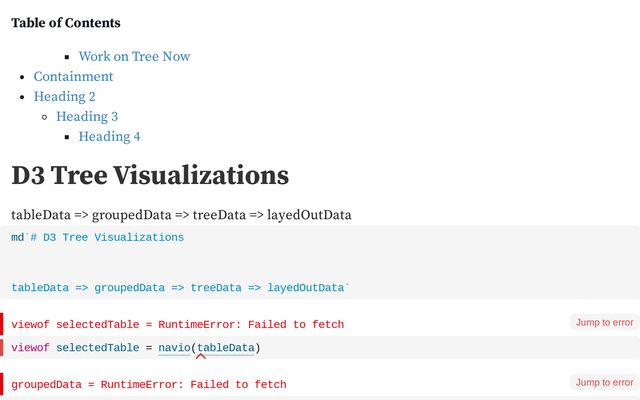Jump to Heading 3 from contents
Image resolution: width=640 pixels, height=400 pixels.
[87, 117]
